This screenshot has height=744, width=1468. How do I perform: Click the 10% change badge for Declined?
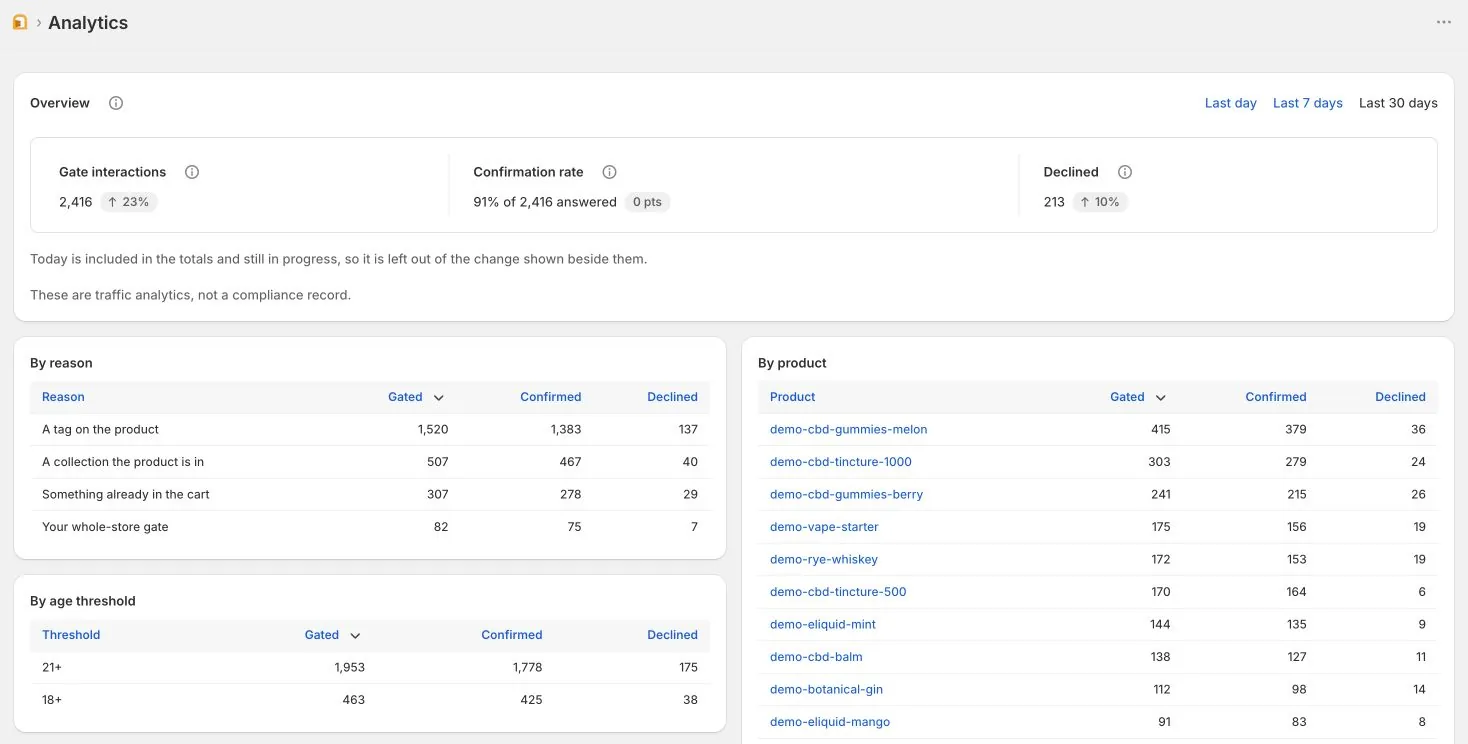pyautogui.click(x=1100, y=202)
